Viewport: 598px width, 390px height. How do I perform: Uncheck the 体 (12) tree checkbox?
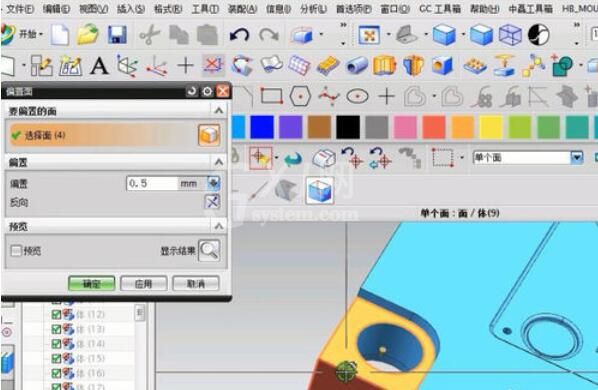(56, 315)
